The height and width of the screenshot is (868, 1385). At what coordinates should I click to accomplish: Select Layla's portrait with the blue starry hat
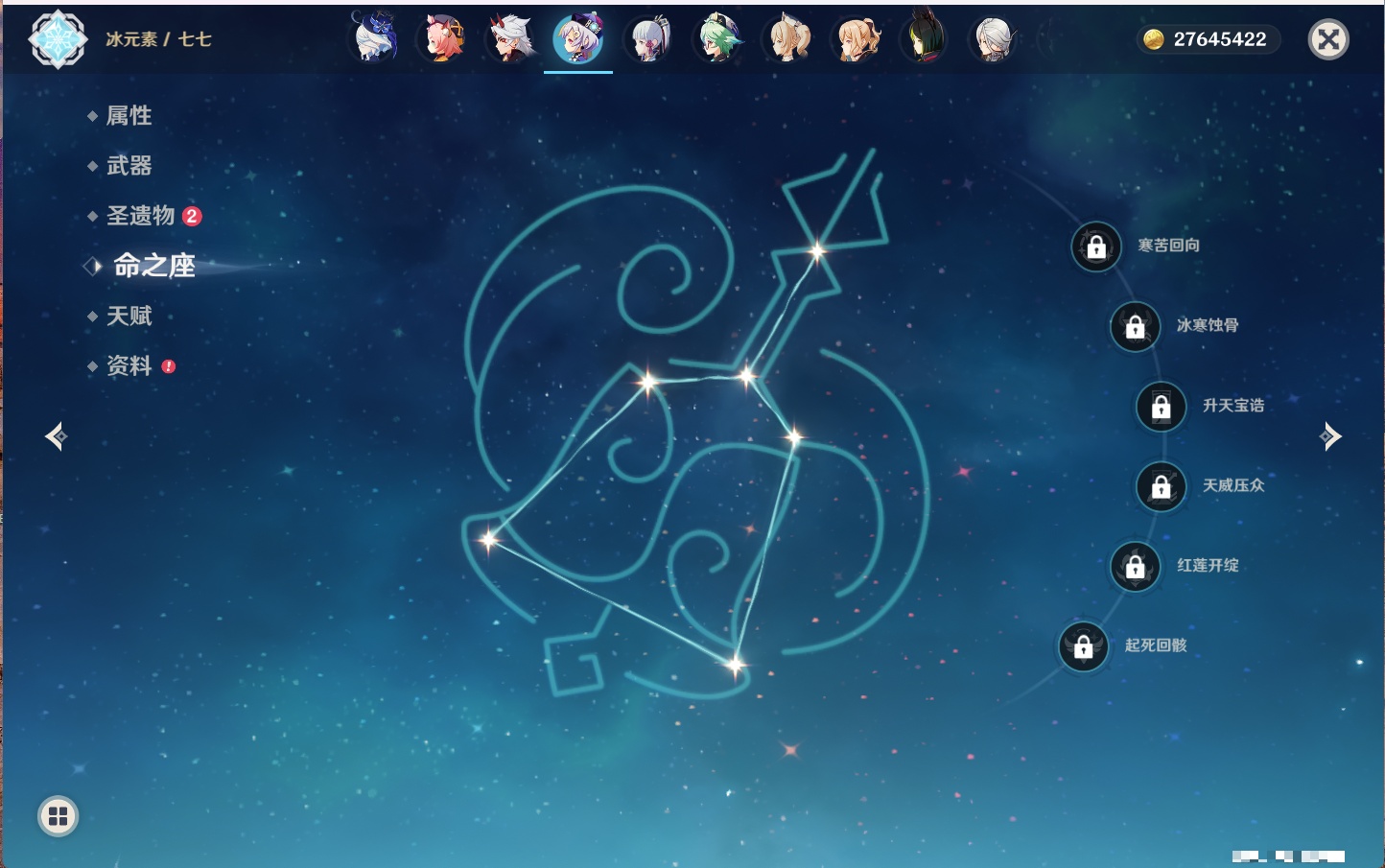point(375,38)
